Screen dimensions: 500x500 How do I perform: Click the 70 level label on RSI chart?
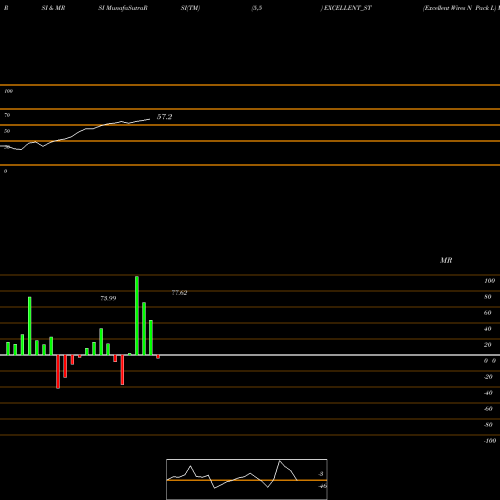7,115
